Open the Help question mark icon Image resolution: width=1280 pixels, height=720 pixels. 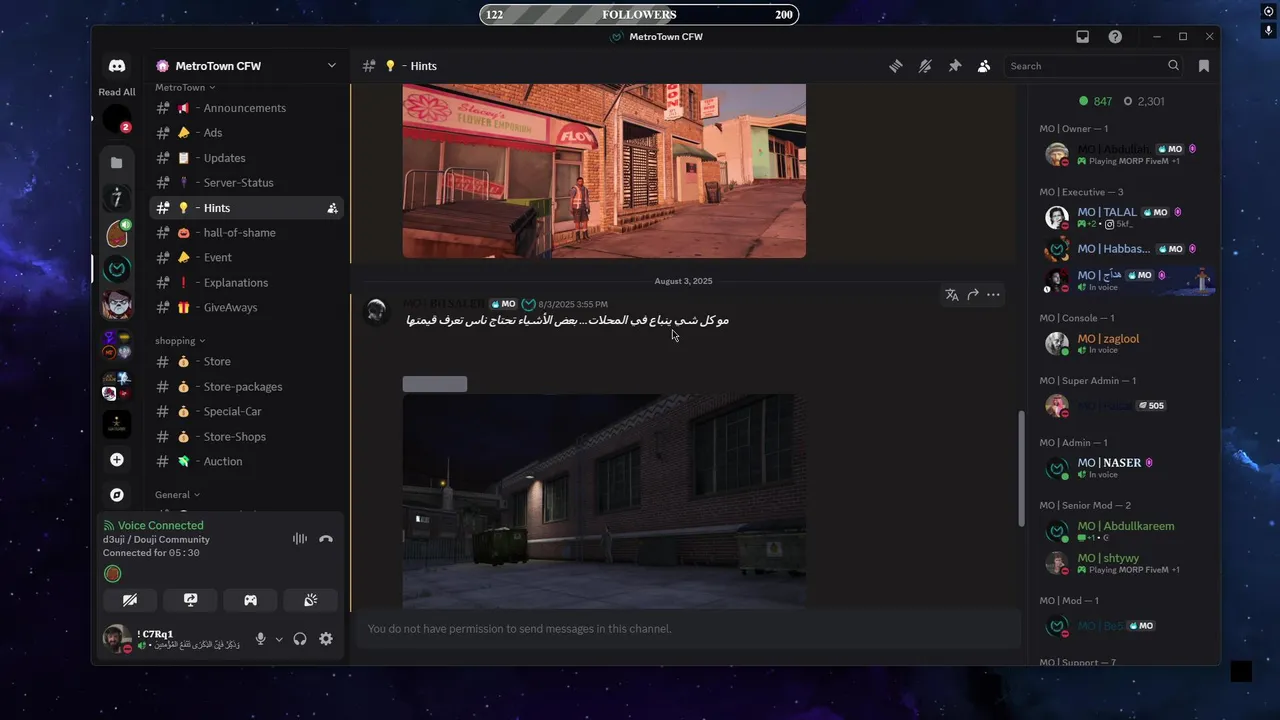click(1115, 37)
